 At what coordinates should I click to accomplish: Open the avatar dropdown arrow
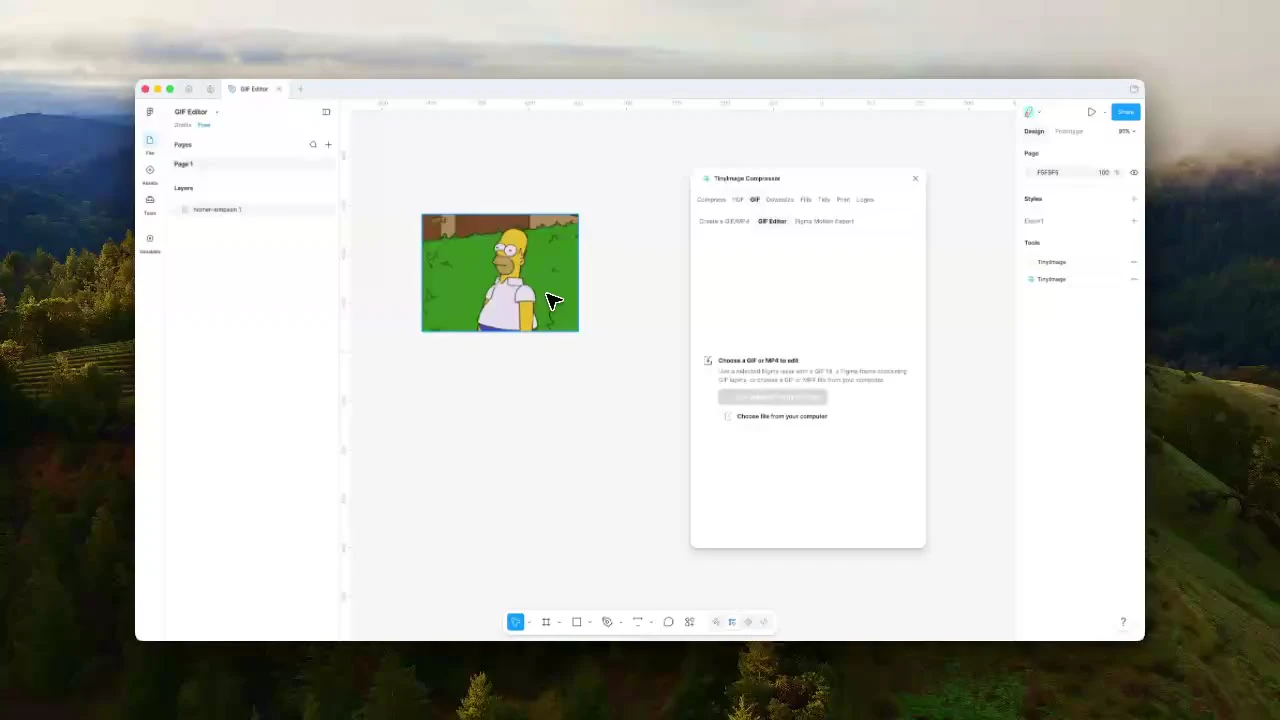coord(1040,112)
